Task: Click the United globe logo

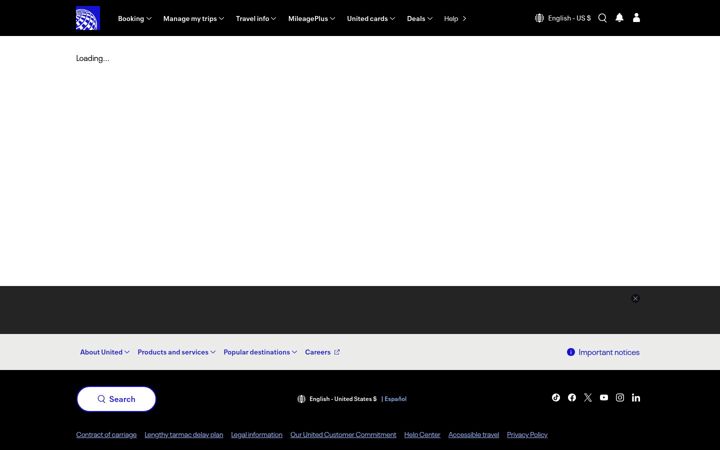Action: click(88, 18)
